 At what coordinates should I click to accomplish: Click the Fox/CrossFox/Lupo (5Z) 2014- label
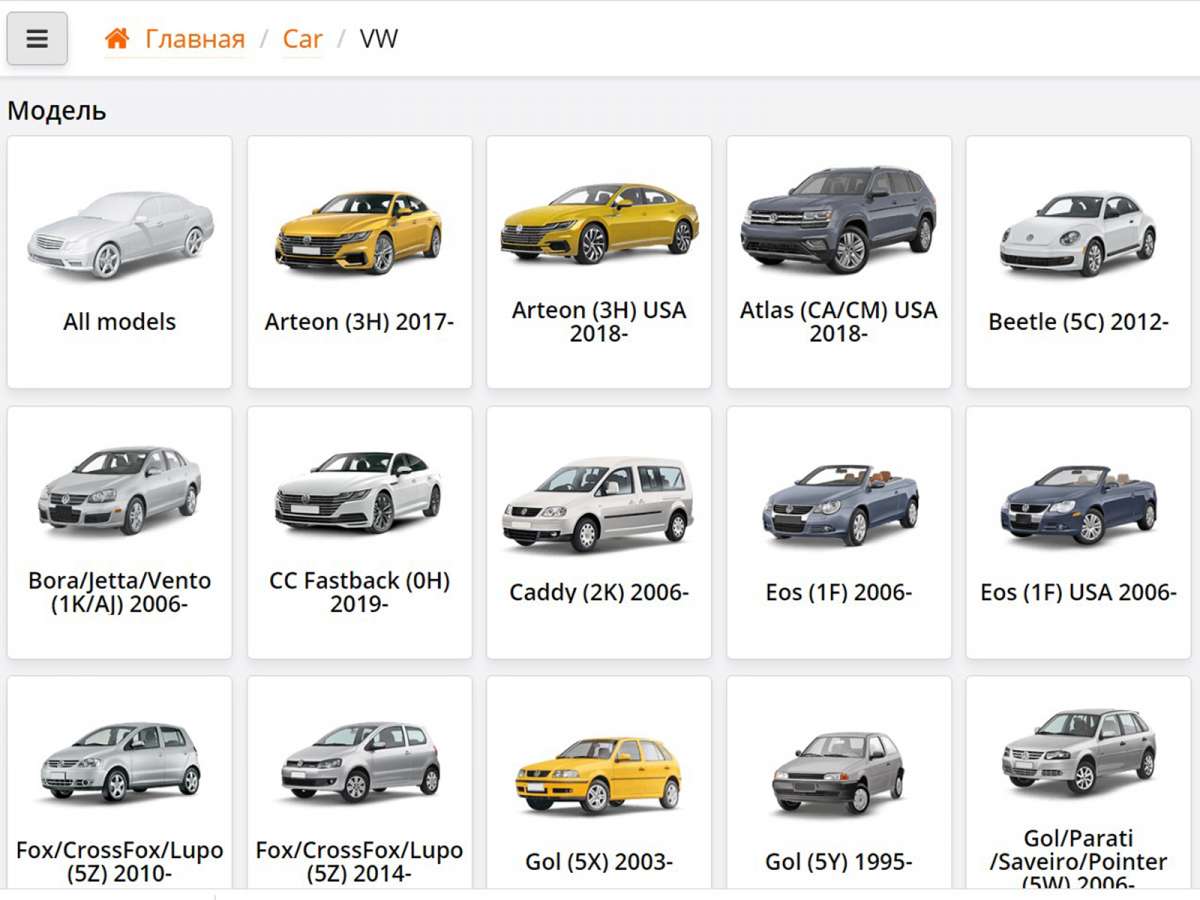click(359, 862)
